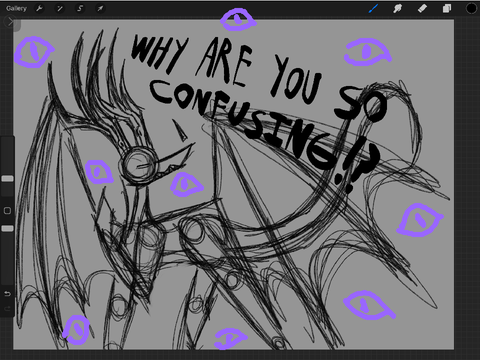This screenshot has width=480, height=360.
Task: Select the Brush tool
Action: tap(373, 9)
